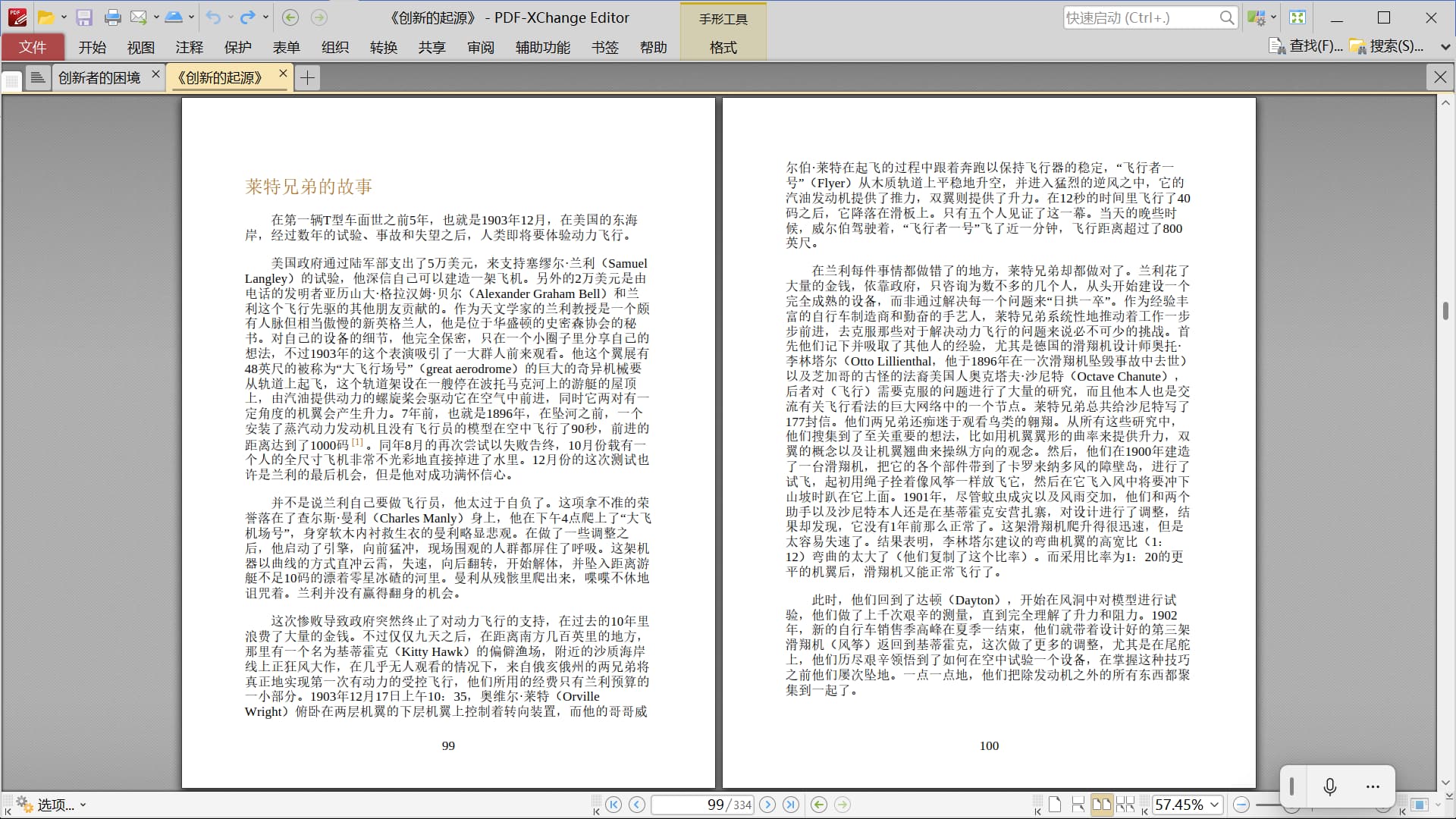Enable single page layout view
The image size is (1456, 819).
coord(1055,805)
